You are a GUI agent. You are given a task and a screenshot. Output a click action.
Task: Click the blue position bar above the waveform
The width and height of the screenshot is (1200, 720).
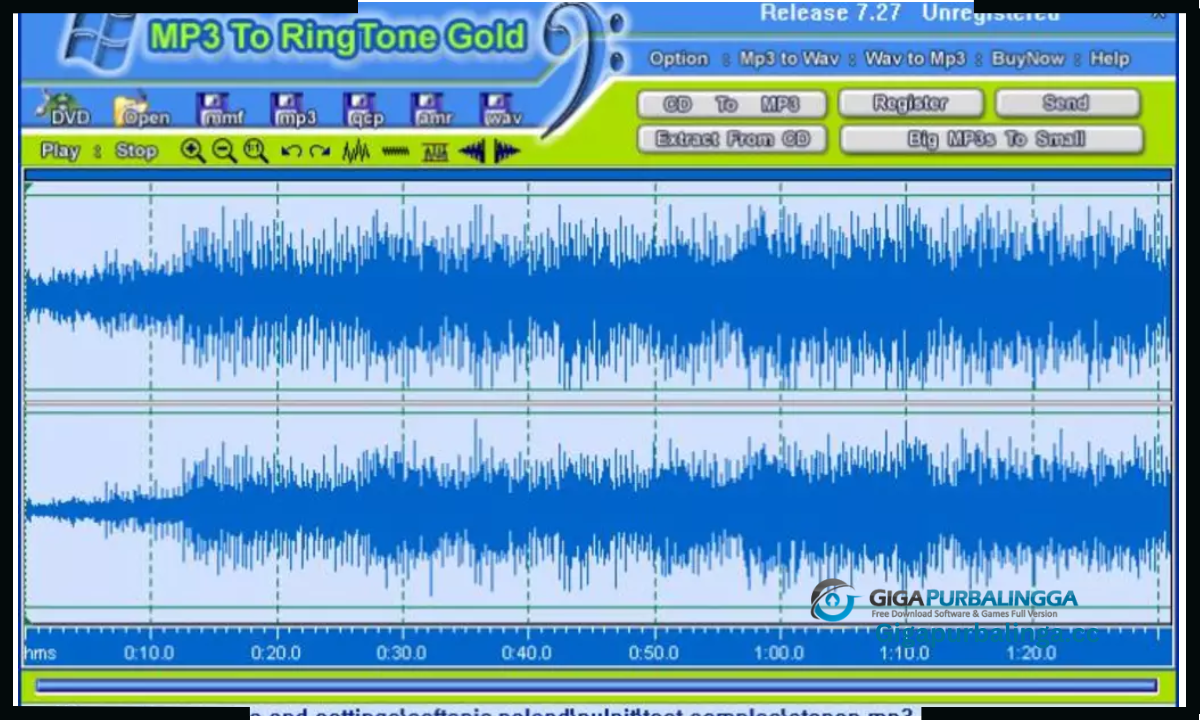(598, 176)
